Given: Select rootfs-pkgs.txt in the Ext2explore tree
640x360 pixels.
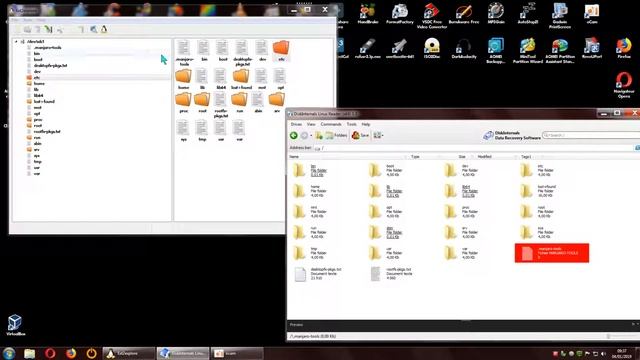Looking at the screenshot, I should (x=47, y=131).
